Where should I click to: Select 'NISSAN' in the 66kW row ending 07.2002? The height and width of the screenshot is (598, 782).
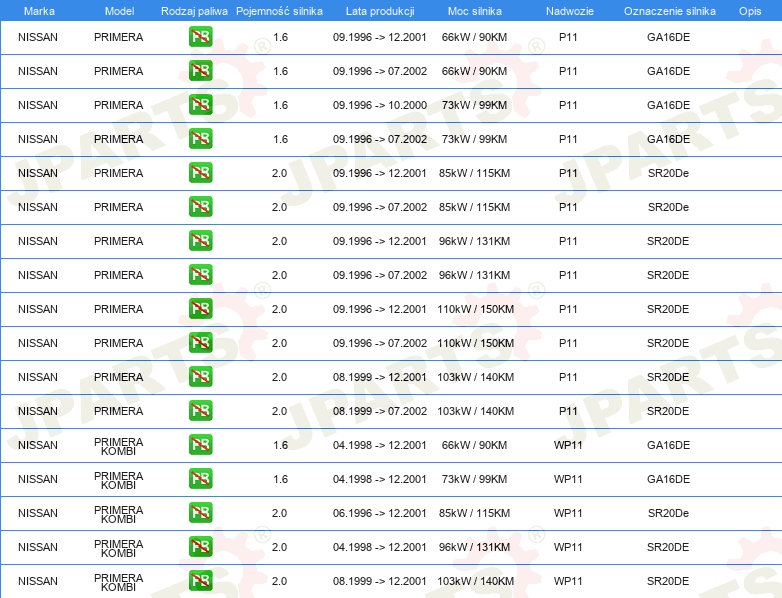(x=38, y=71)
